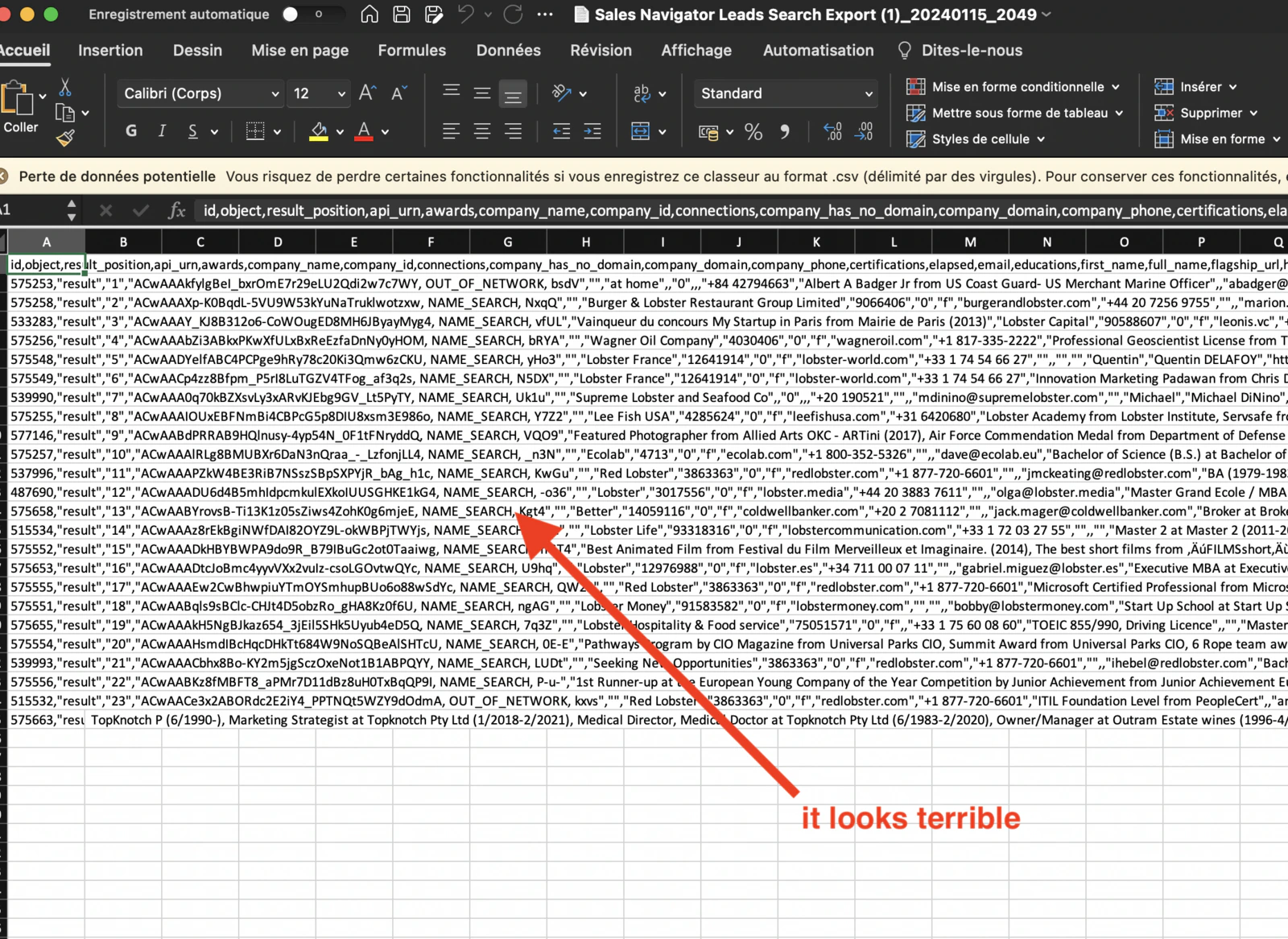Click the Decrease indent icon

pos(562,130)
